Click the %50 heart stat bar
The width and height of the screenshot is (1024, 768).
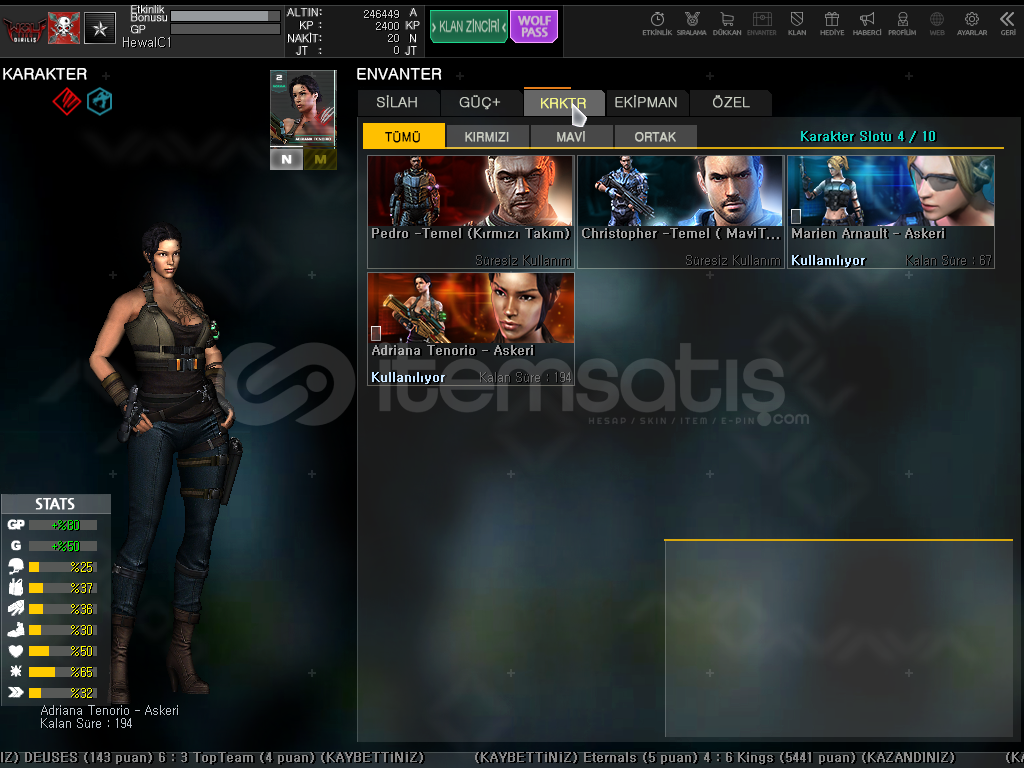63,651
